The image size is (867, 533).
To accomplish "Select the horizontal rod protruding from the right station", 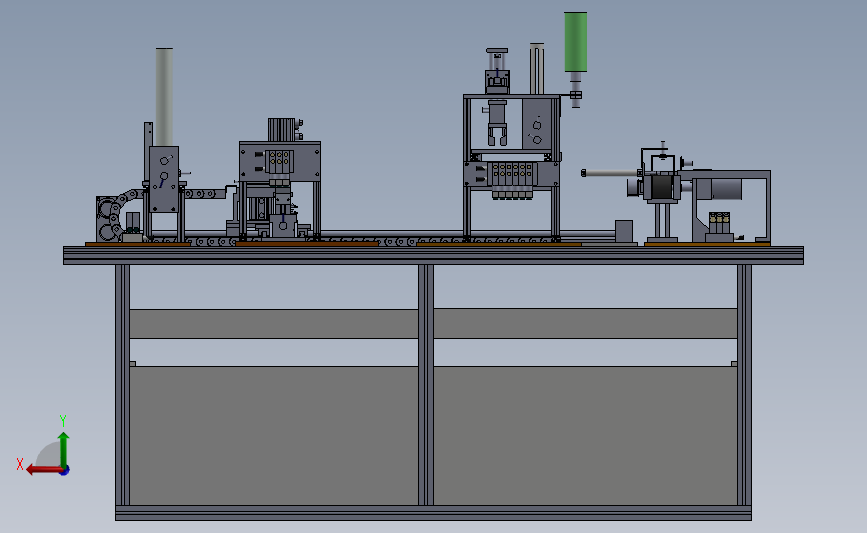I will coord(610,173).
